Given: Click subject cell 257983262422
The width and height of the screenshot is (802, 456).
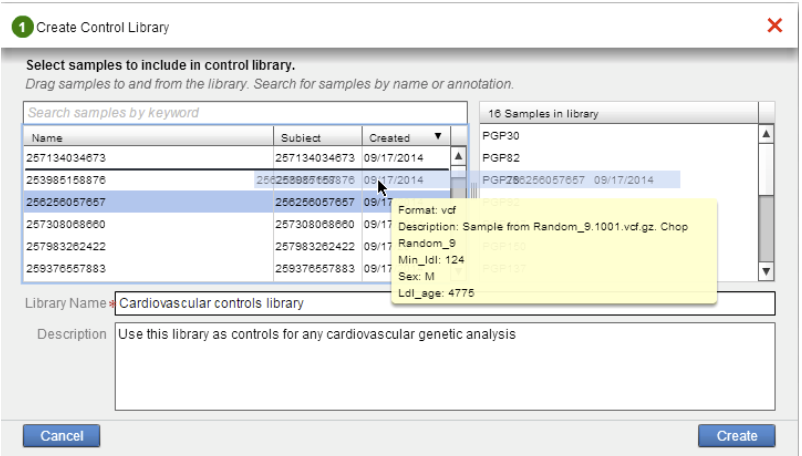Looking at the screenshot, I should (x=315, y=246).
